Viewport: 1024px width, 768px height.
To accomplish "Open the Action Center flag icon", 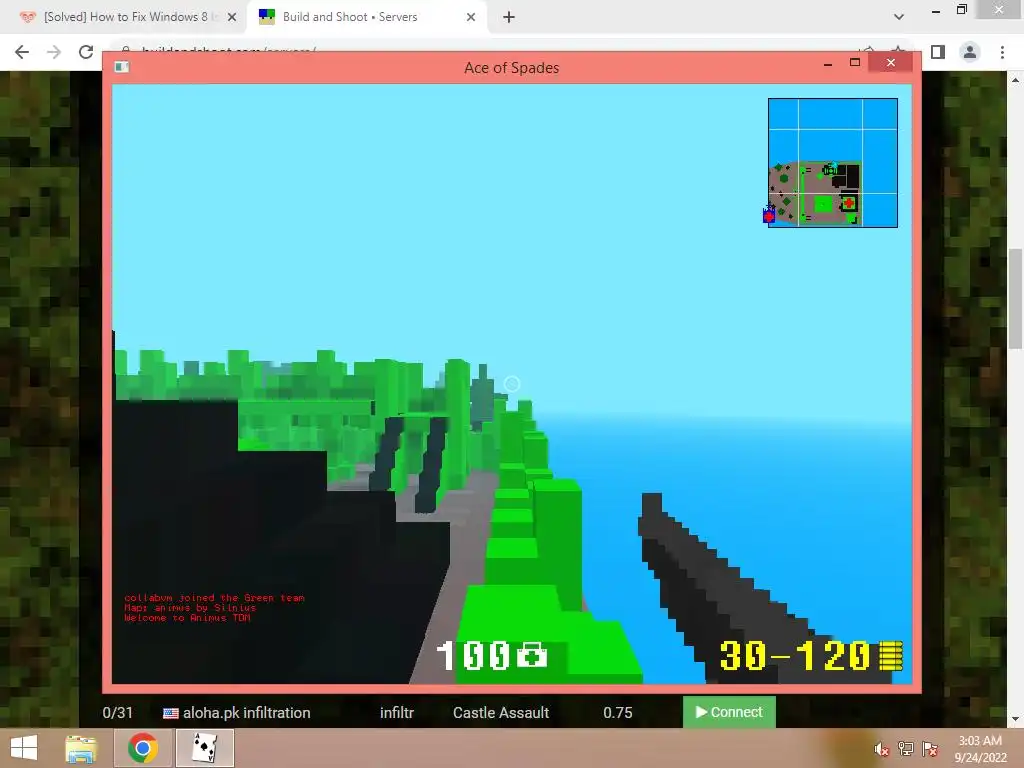I will click(x=930, y=749).
